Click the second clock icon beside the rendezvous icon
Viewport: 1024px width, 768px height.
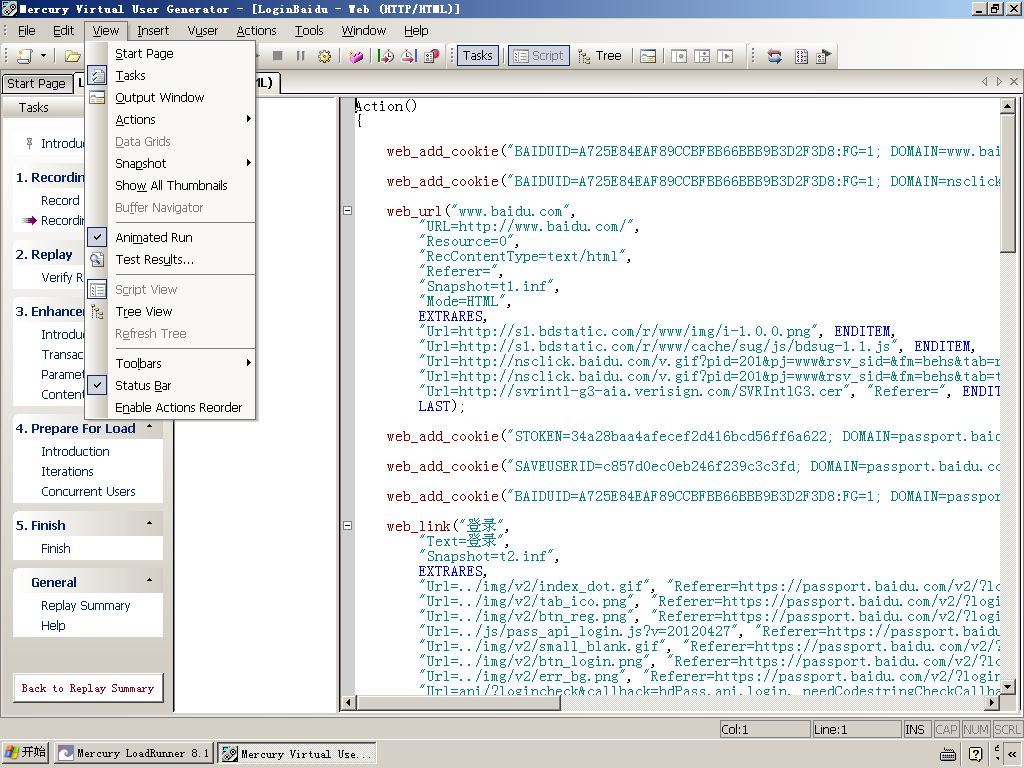pyautogui.click(x=409, y=56)
